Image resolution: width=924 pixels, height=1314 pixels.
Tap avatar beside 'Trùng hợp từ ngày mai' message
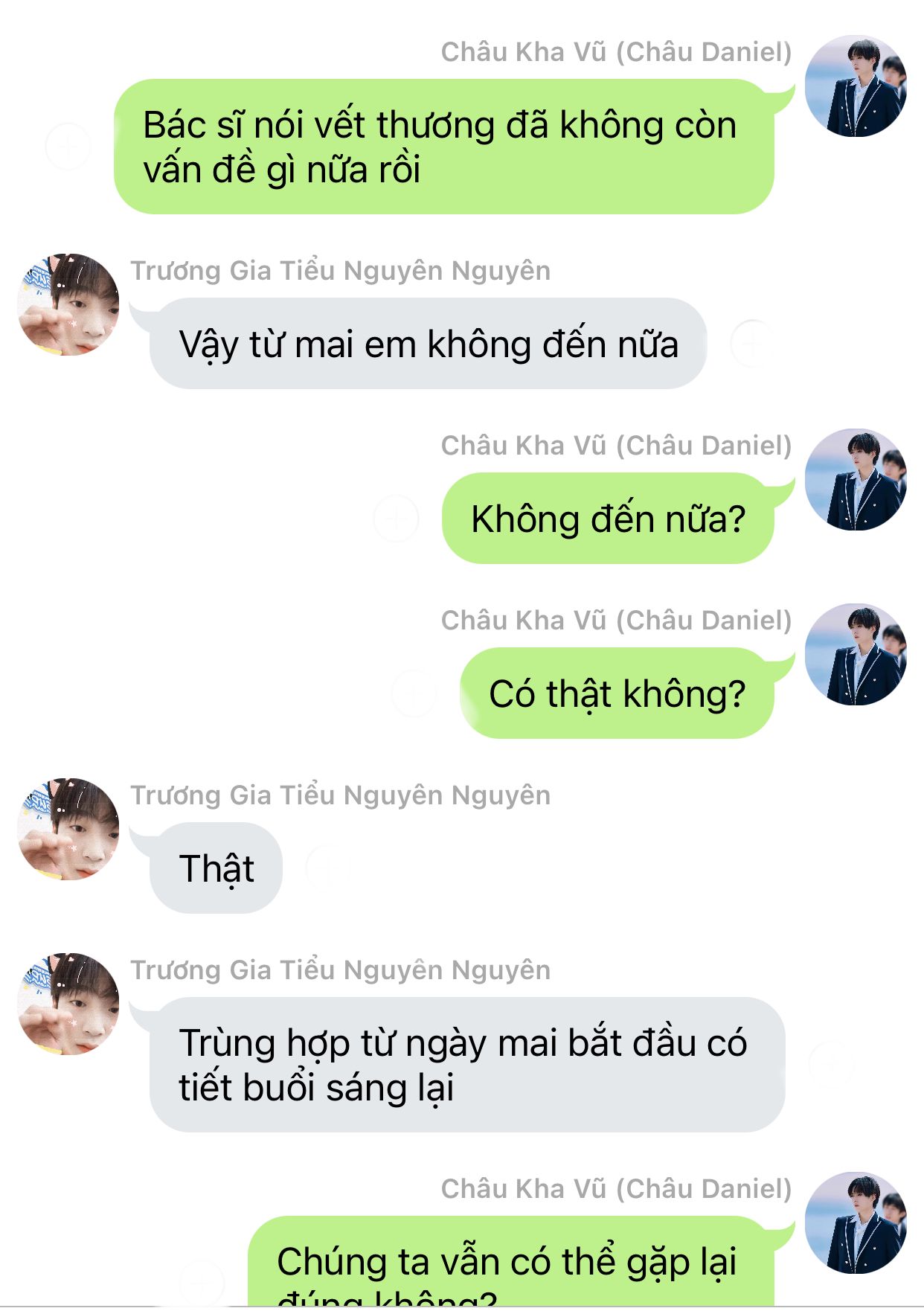click(x=68, y=1004)
